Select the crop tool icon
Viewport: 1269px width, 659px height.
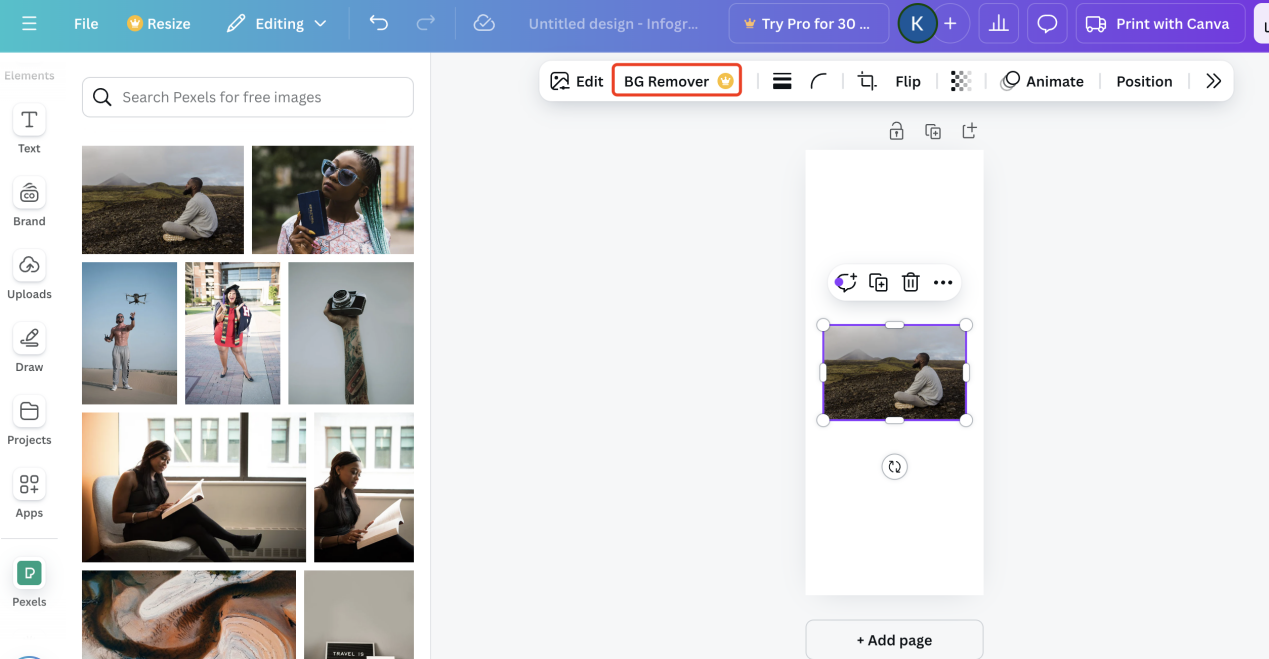click(x=867, y=82)
